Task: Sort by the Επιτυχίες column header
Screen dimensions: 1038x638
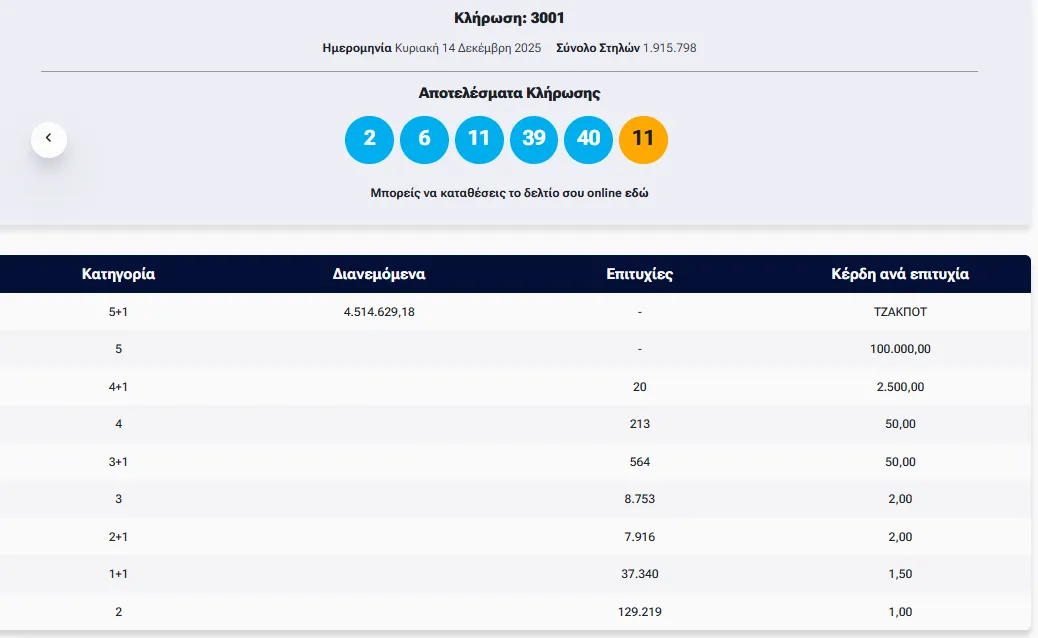Action: 639,274
